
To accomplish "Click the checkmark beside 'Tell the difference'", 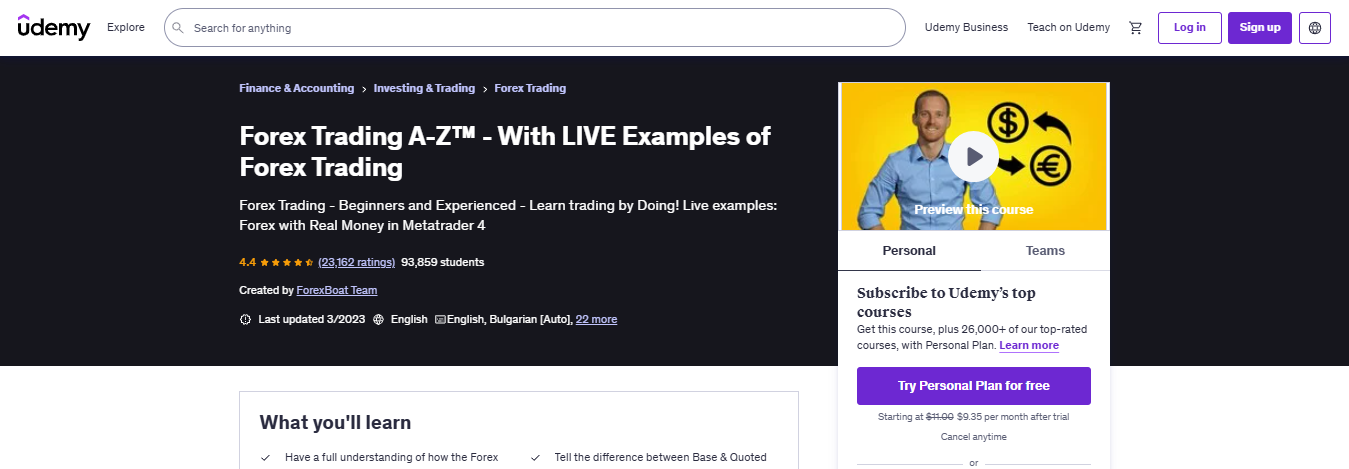I will pos(535,457).
